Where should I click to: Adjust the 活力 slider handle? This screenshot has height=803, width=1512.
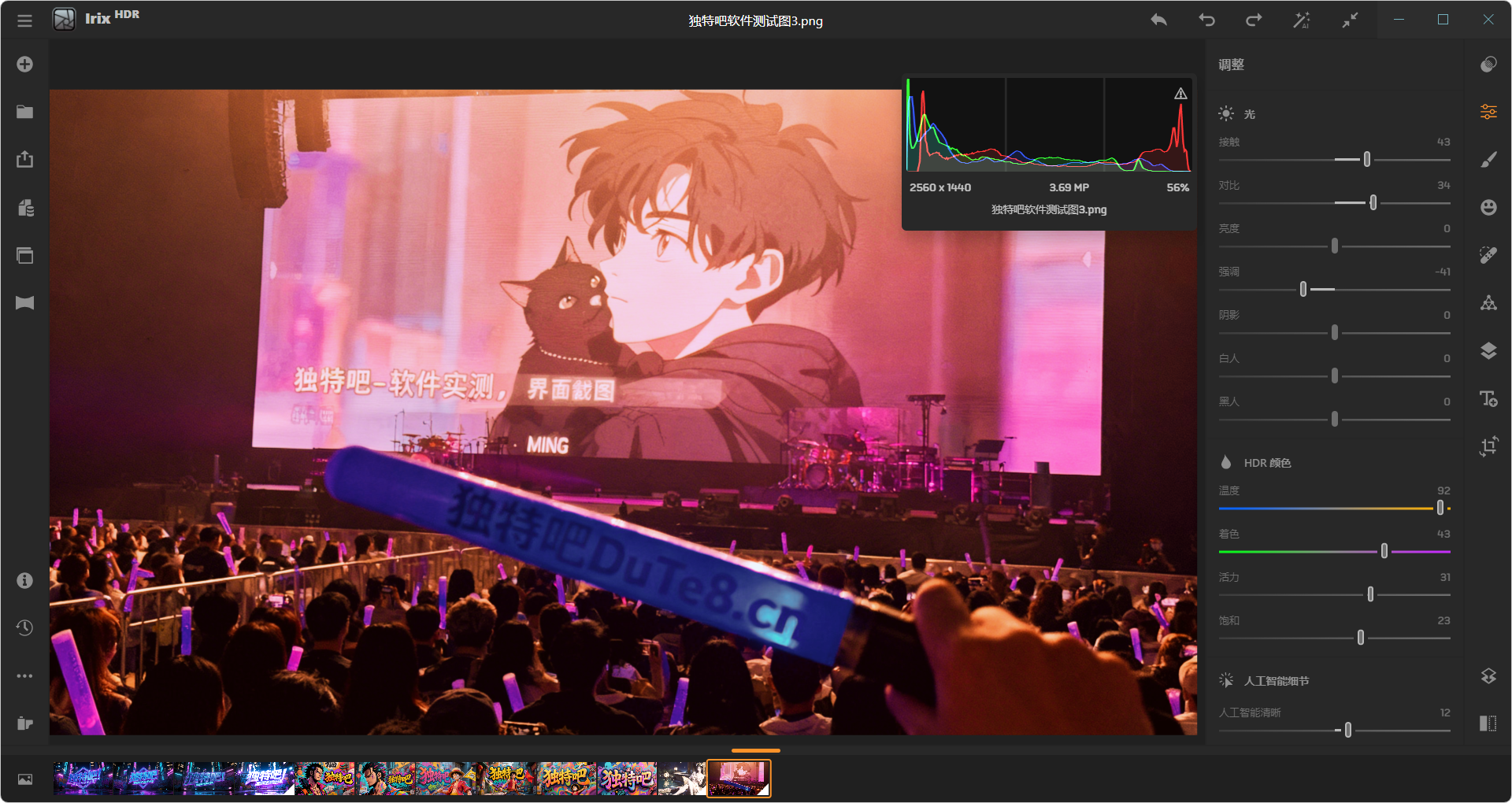1370,594
